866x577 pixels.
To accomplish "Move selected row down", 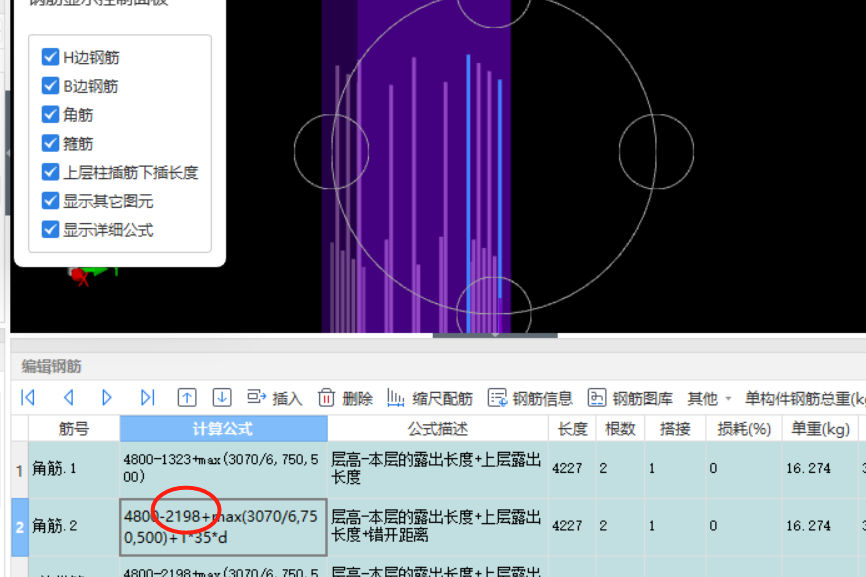I will click(x=222, y=398).
